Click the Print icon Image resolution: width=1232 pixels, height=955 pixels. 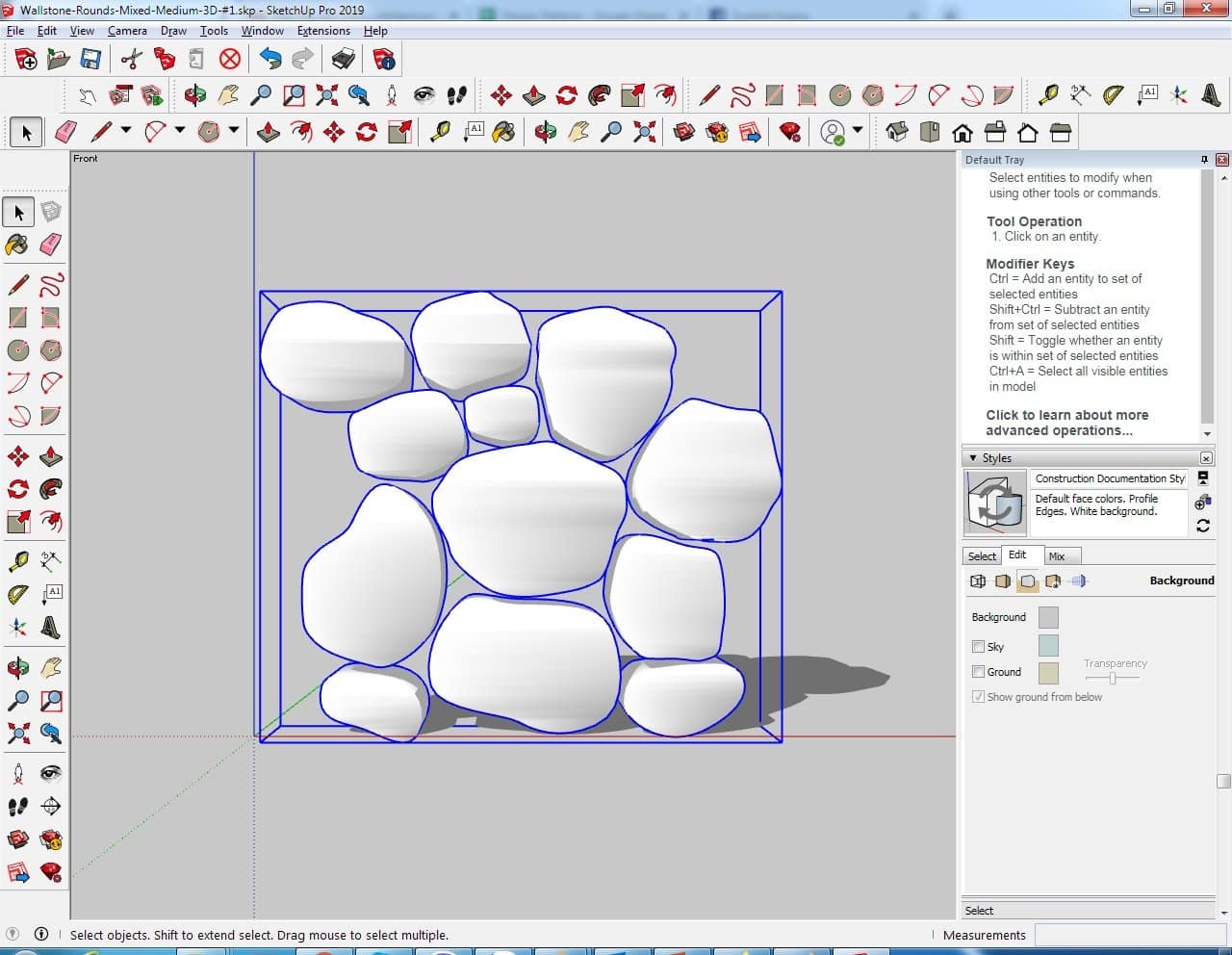[x=343, y=60]
